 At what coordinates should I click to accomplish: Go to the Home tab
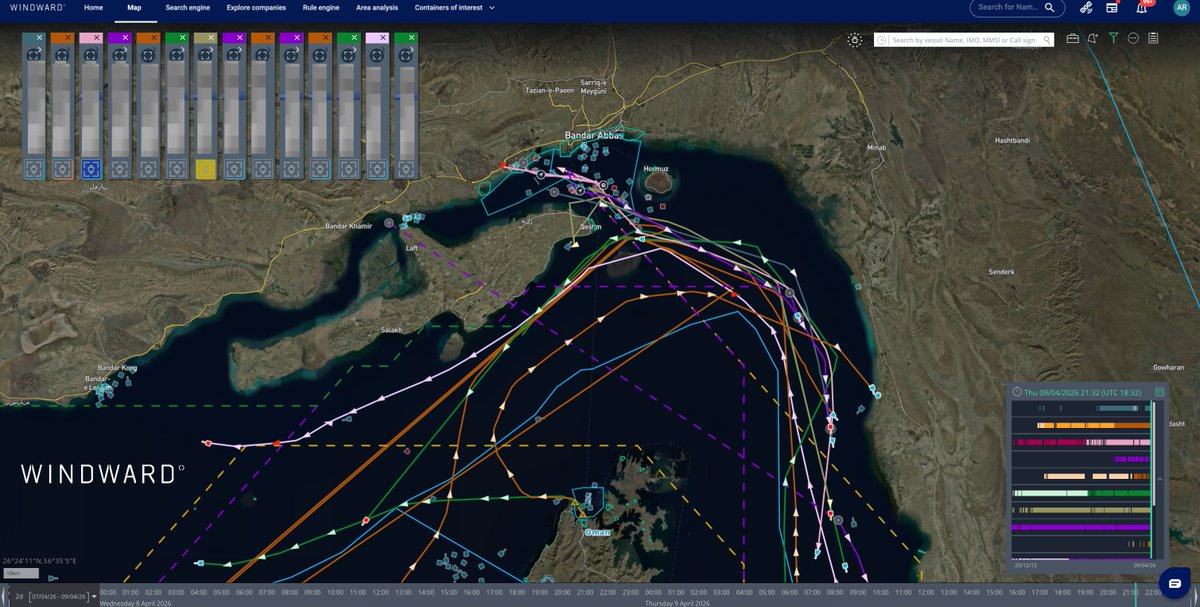[93, 8]
